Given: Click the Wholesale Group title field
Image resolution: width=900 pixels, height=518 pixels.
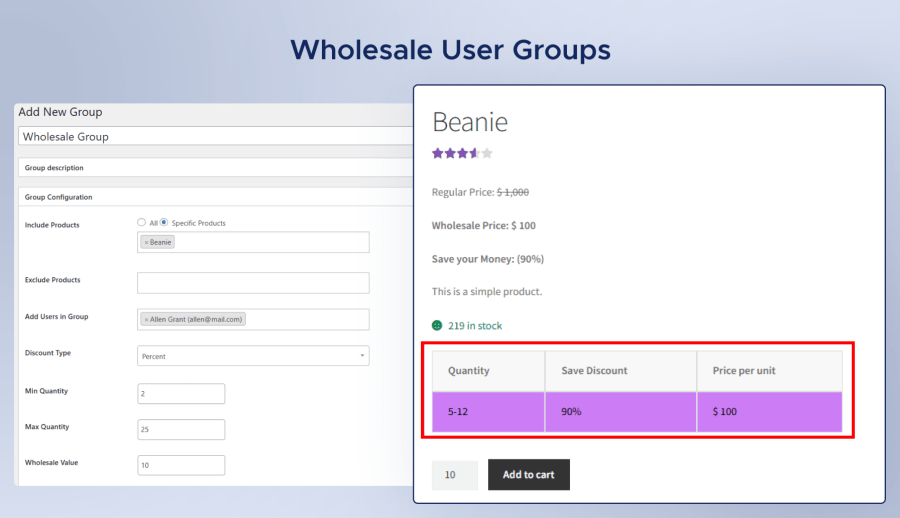Looking at the screenshot, I should pyautogui.click(x=216, y=136).
